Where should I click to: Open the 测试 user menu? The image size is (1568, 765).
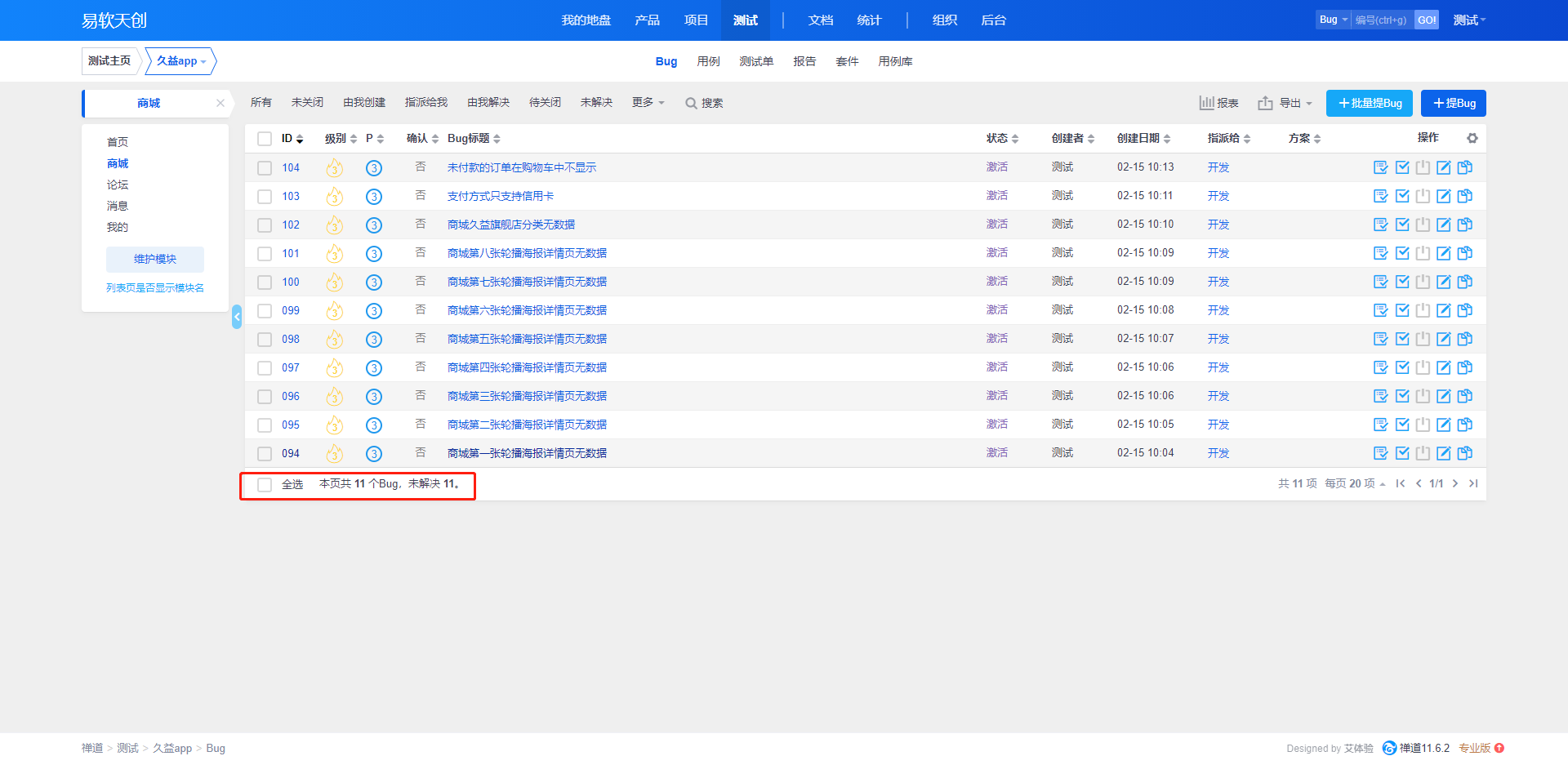[x=1469, y=20]
